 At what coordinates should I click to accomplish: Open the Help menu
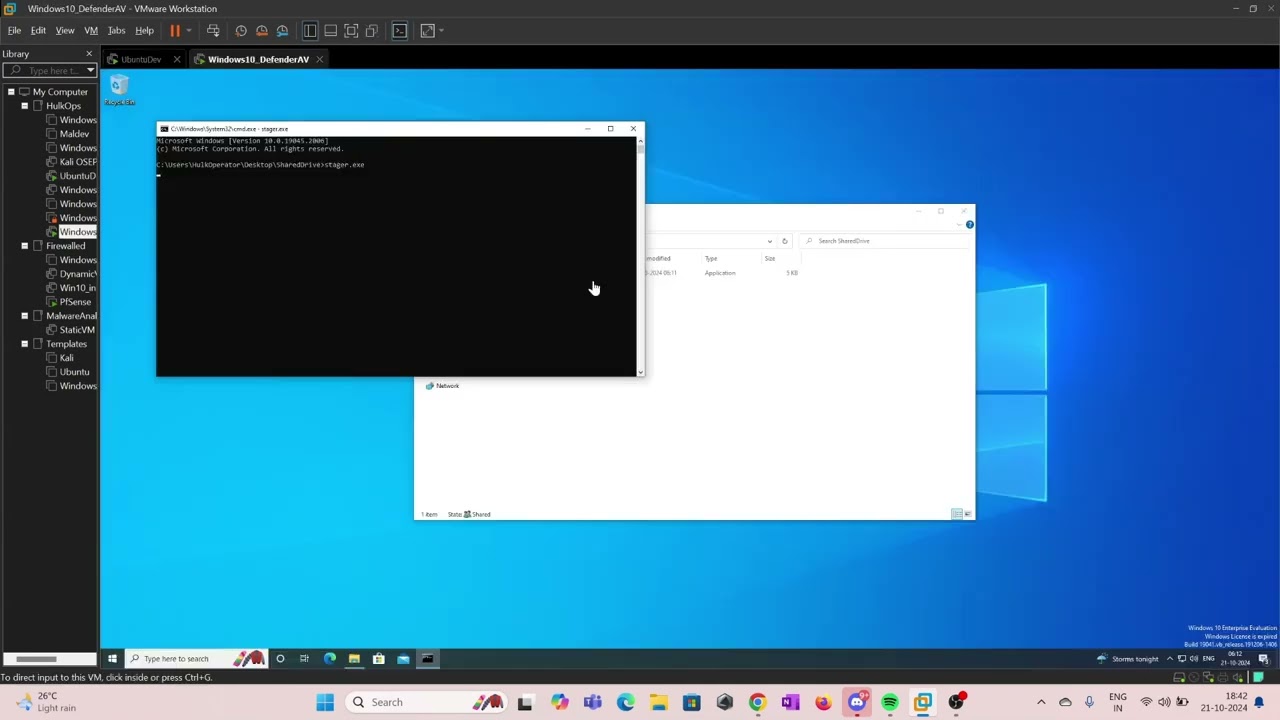point(144,31)
